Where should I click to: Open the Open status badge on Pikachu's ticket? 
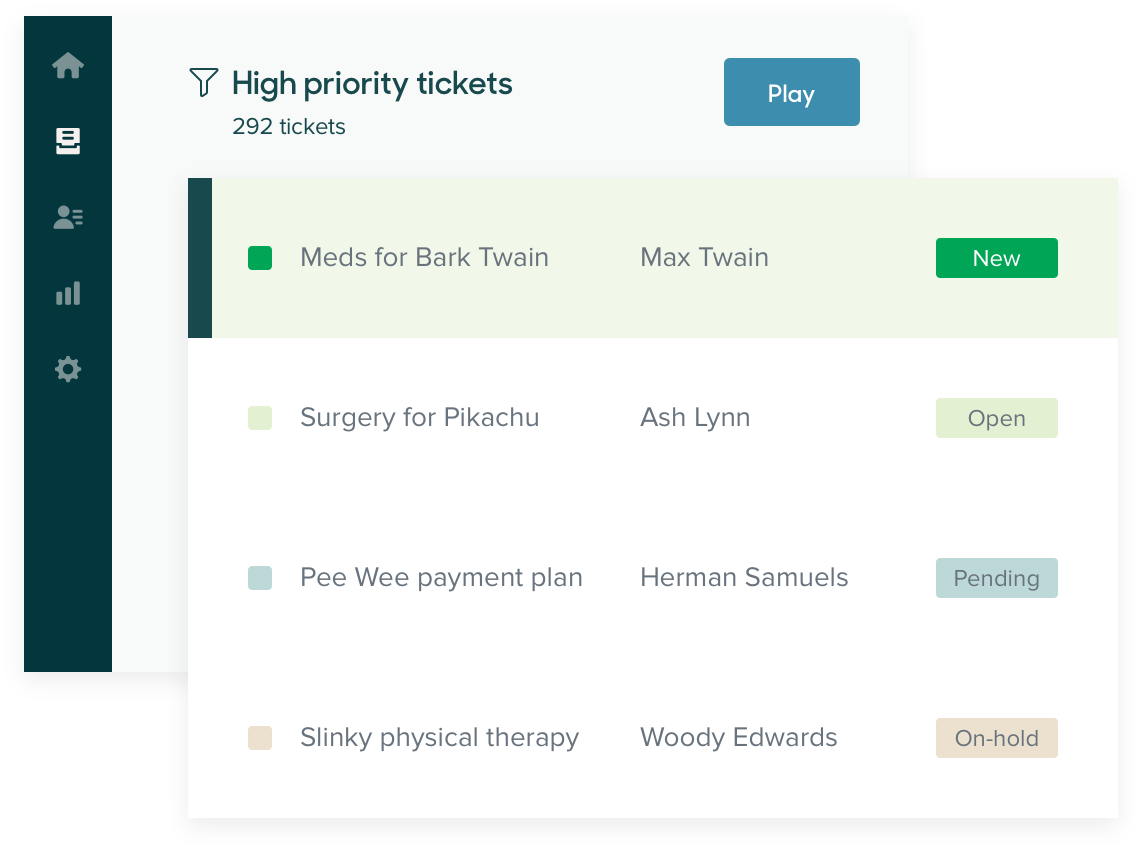(x=996, y=418)
